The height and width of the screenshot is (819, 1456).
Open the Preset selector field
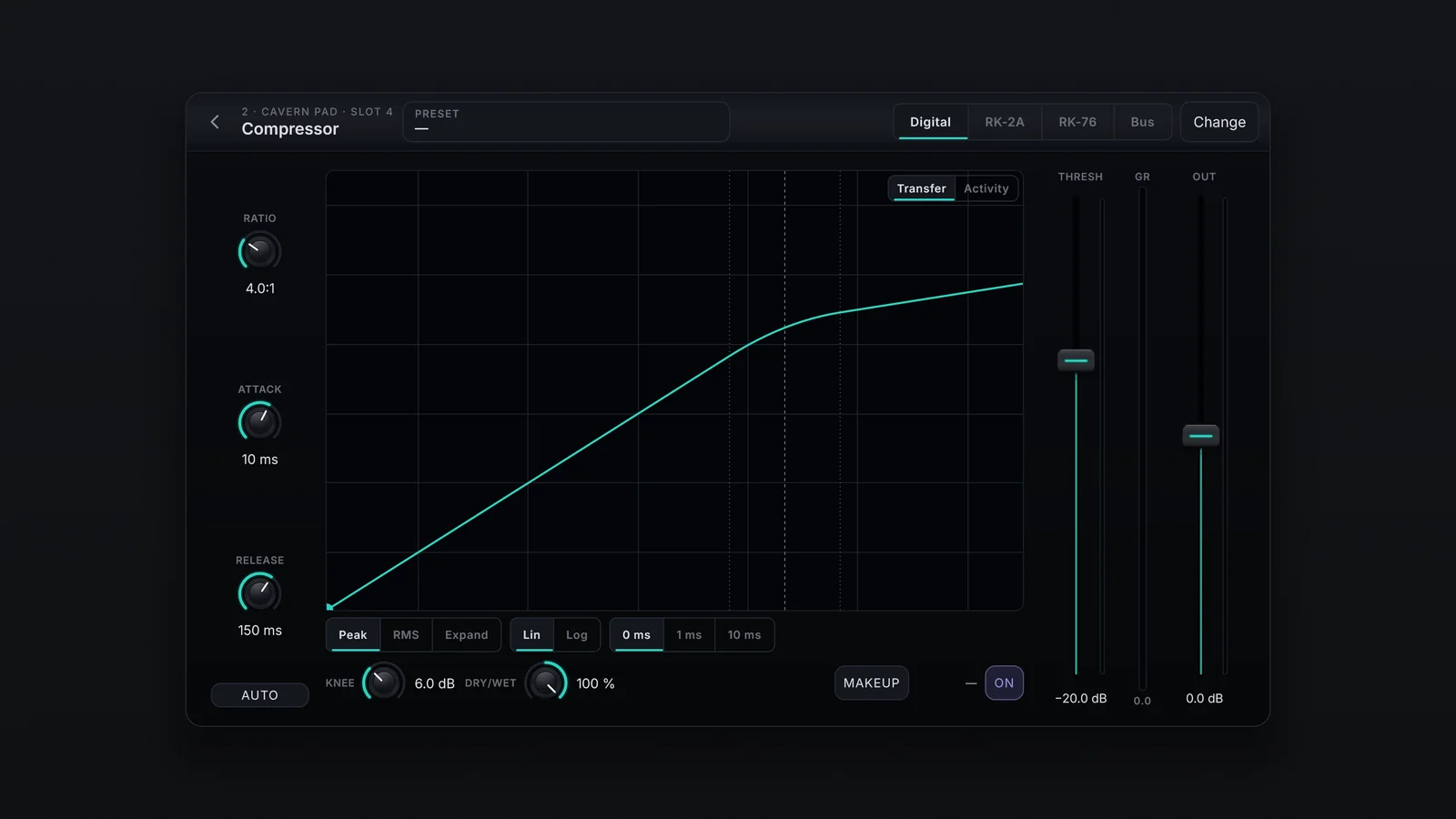point(566,122)
